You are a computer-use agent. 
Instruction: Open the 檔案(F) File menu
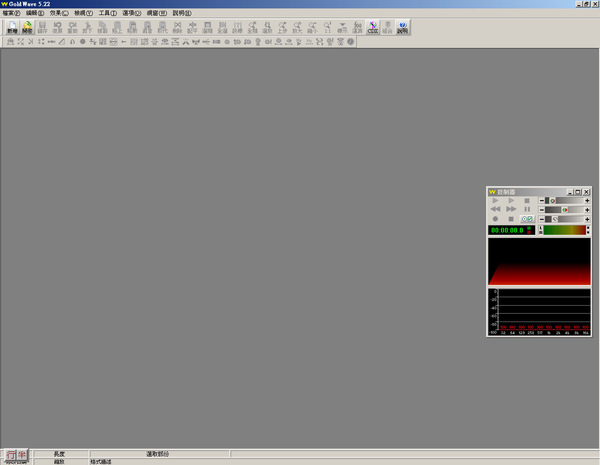click(x=11, y=13)
